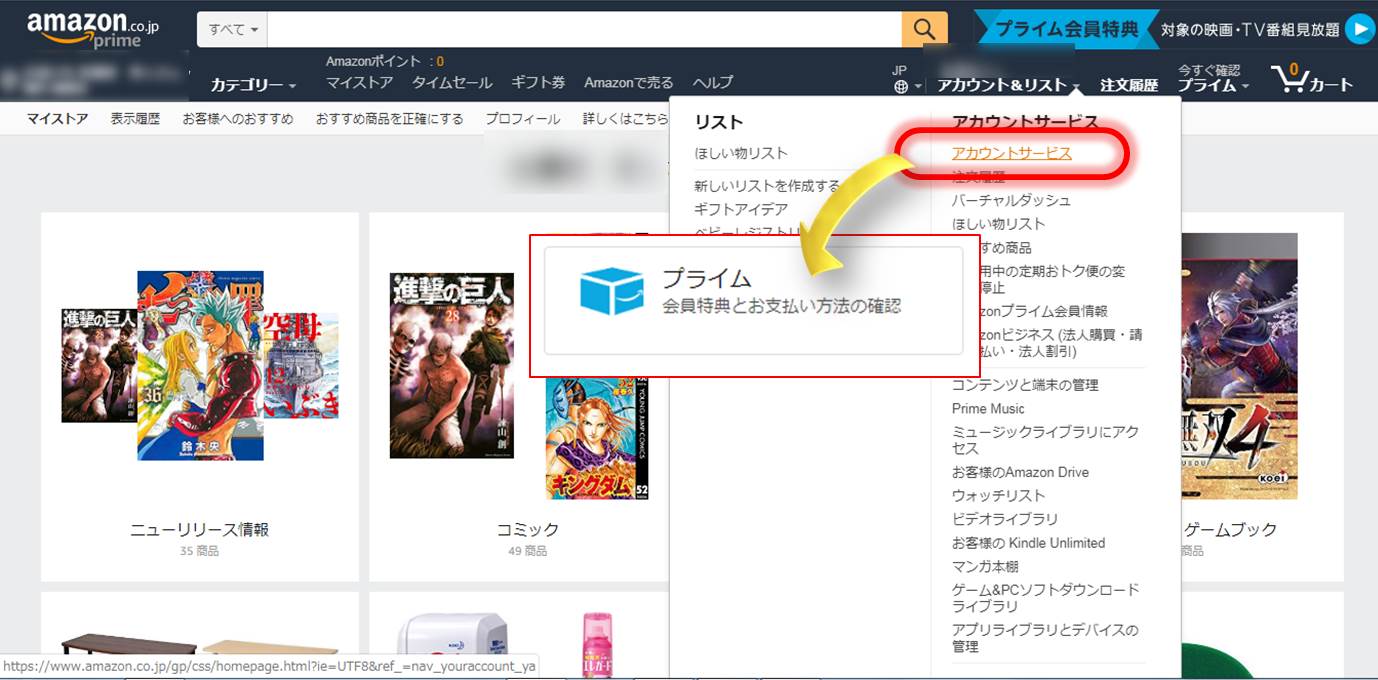Click the blue play arrow on Prime banner
Screen dimensions: 1378x680
click(x=1359, y=29)
